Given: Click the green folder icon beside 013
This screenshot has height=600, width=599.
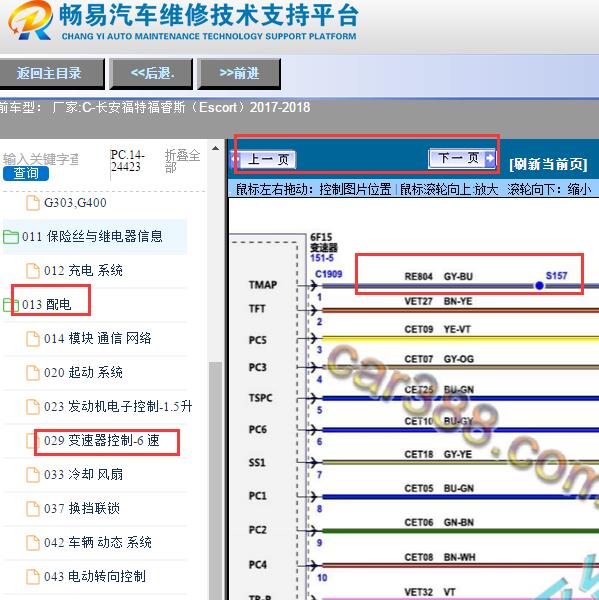Looking at the screenshot, I should click(x=10, y=305).
